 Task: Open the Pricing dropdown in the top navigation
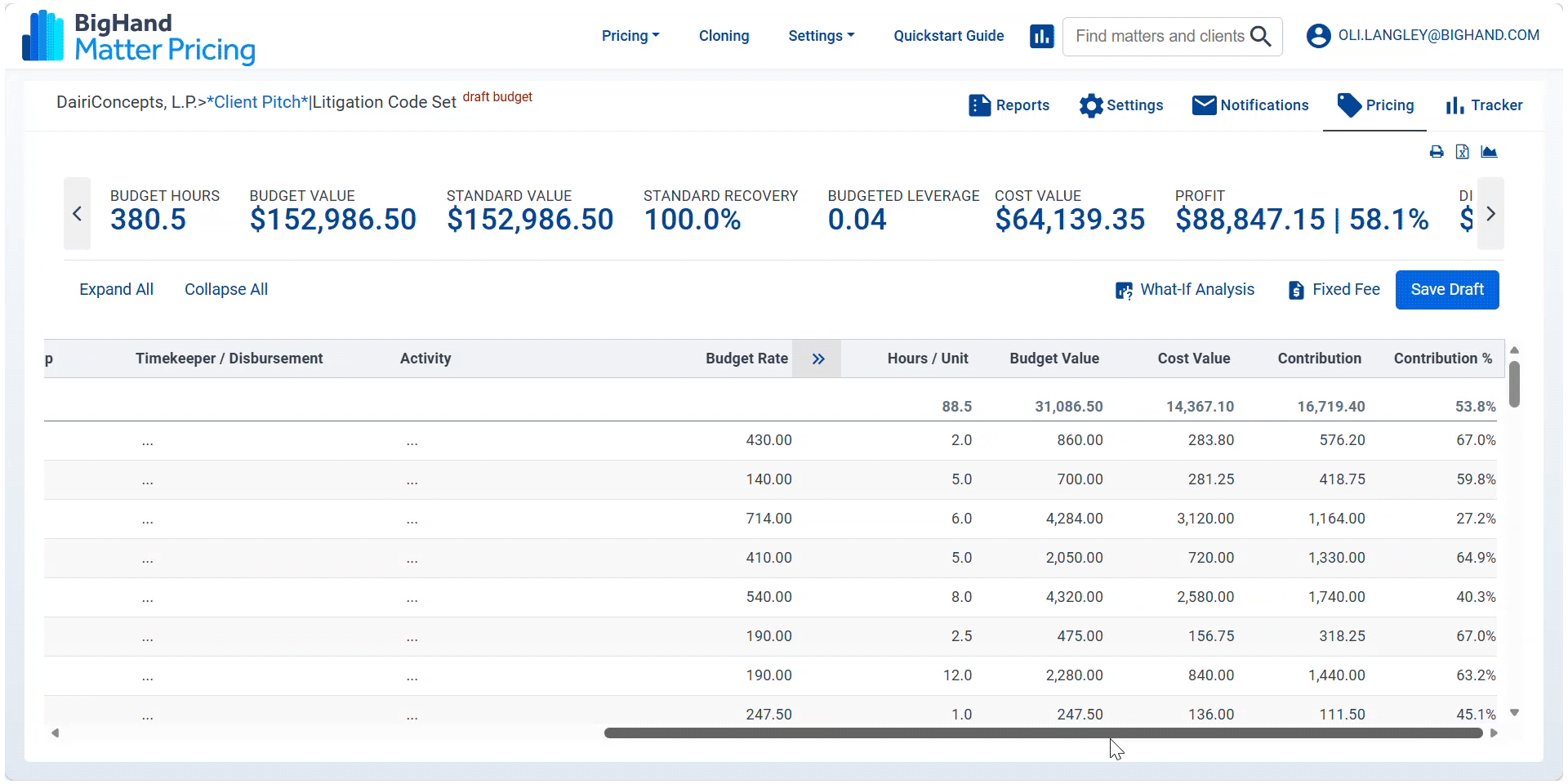(x=630, y=36)
